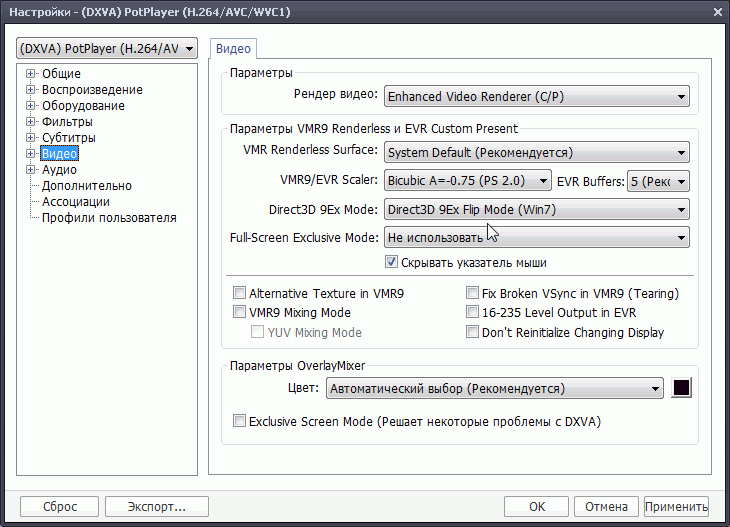The width and height of the screenshot is (730, 527).
Task: Open the EVR Buffers dropdown
Action: pyautogui.click(x=658, y=181)
